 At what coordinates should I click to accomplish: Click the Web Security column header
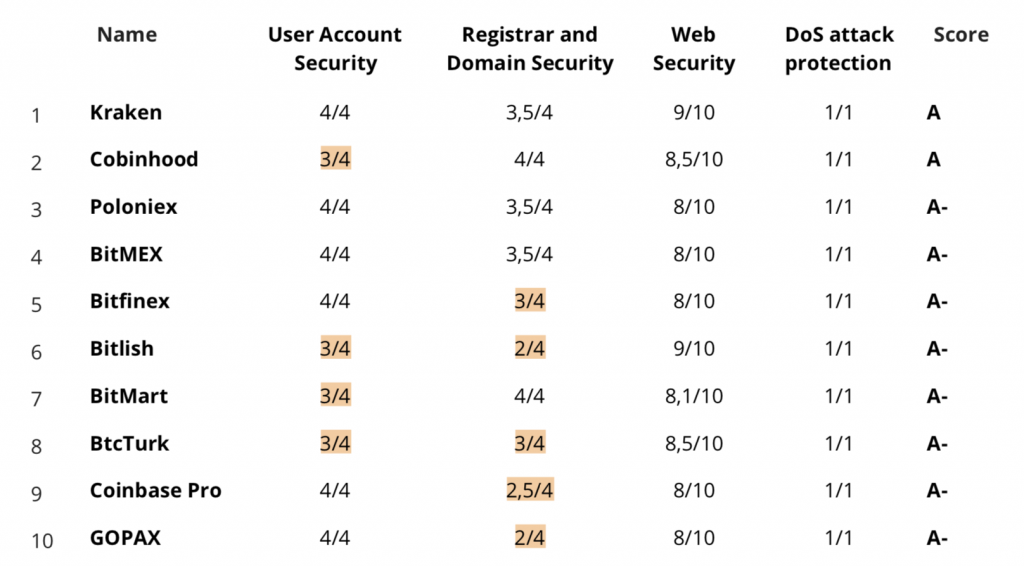click(694, 48)
